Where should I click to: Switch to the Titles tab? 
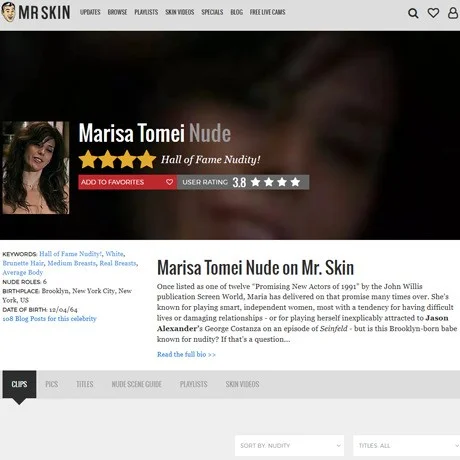pyautogui.click(x=85, y=384)
